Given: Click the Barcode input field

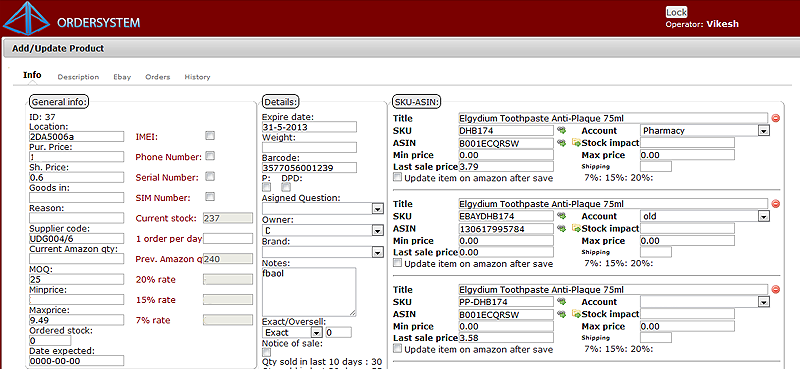Looking at the screenshot, I should pyautogui.click(x=309, y=167).
